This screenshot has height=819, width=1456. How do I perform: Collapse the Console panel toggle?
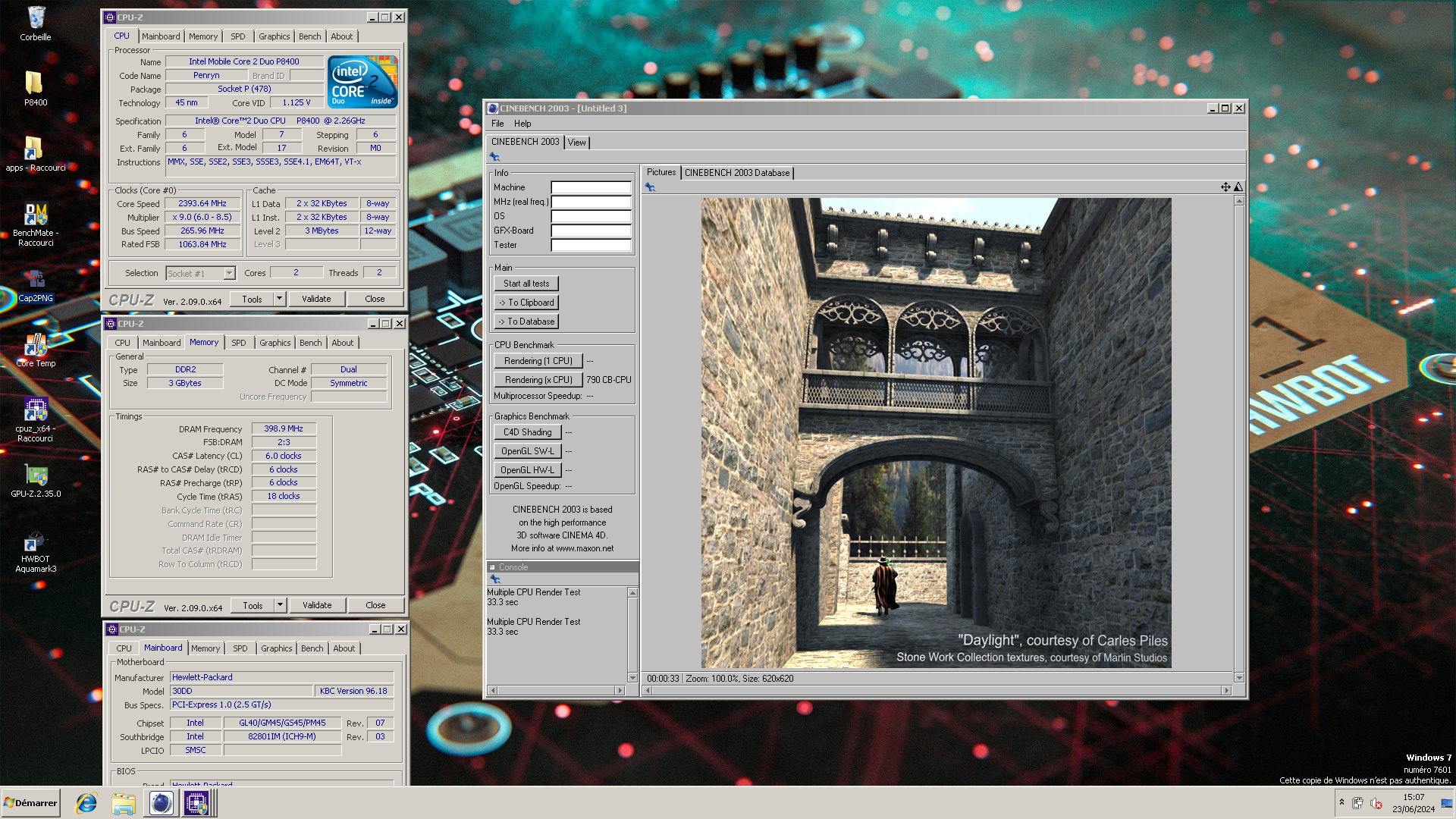tap(492, 567)
